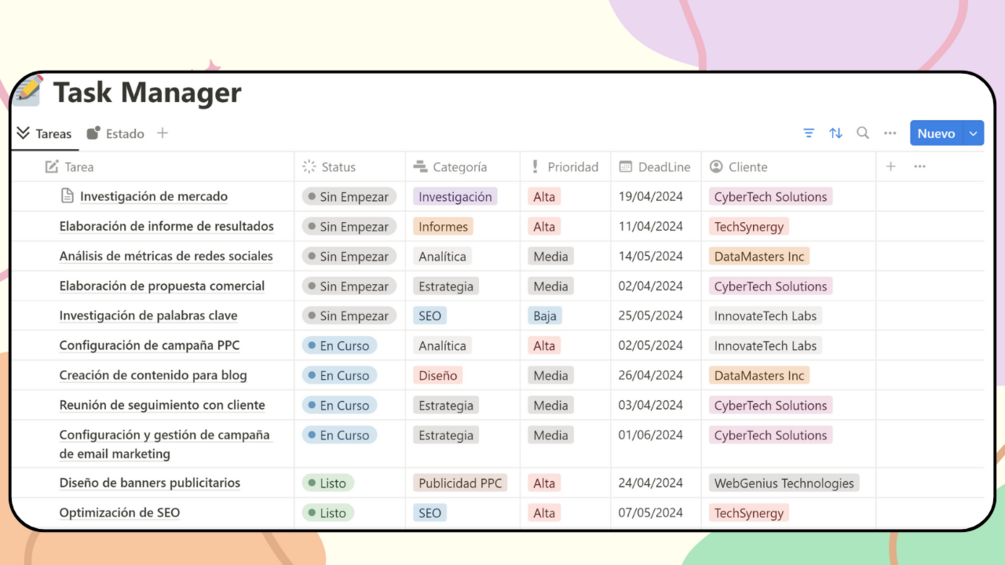The image size is (1005, 565).
Task: Open En Curso status of Creación de contenido para blog
Action: point(340,375)
